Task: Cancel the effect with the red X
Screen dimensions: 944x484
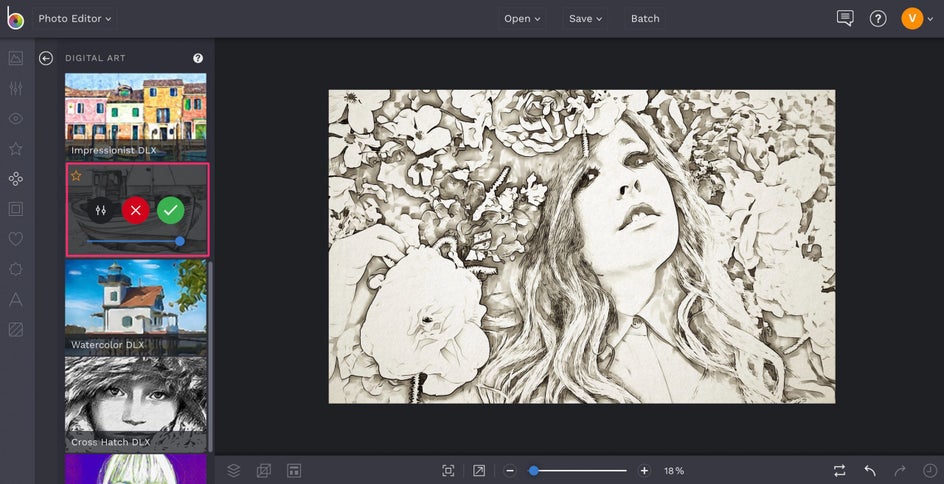Action: (x=135, y=210)
